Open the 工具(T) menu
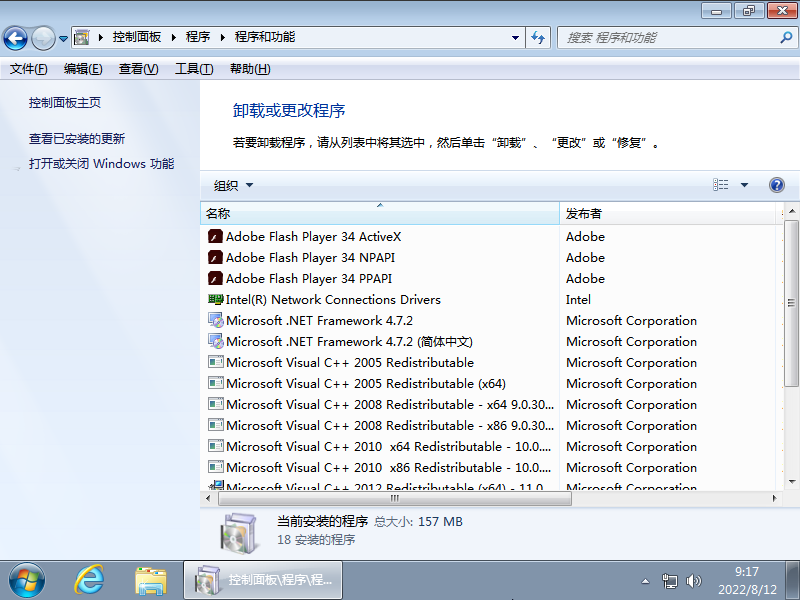Viewport: 800px width, 600px height. pos(194,69)
